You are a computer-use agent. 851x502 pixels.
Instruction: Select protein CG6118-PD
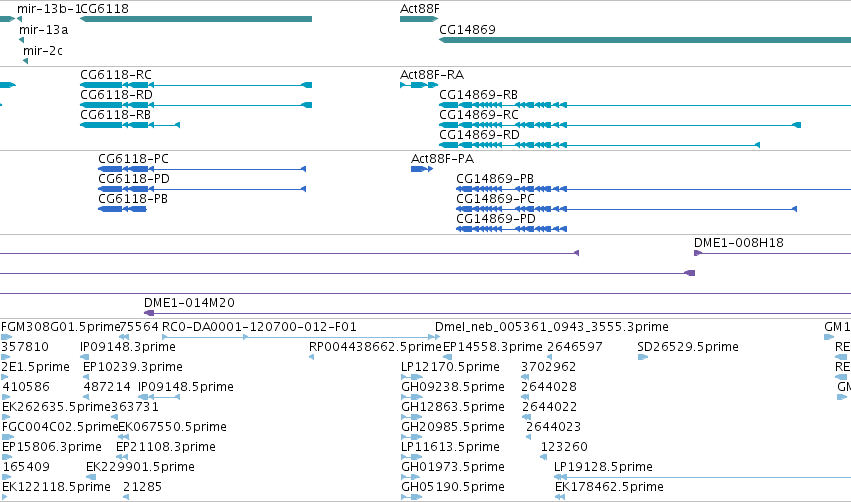202,189
